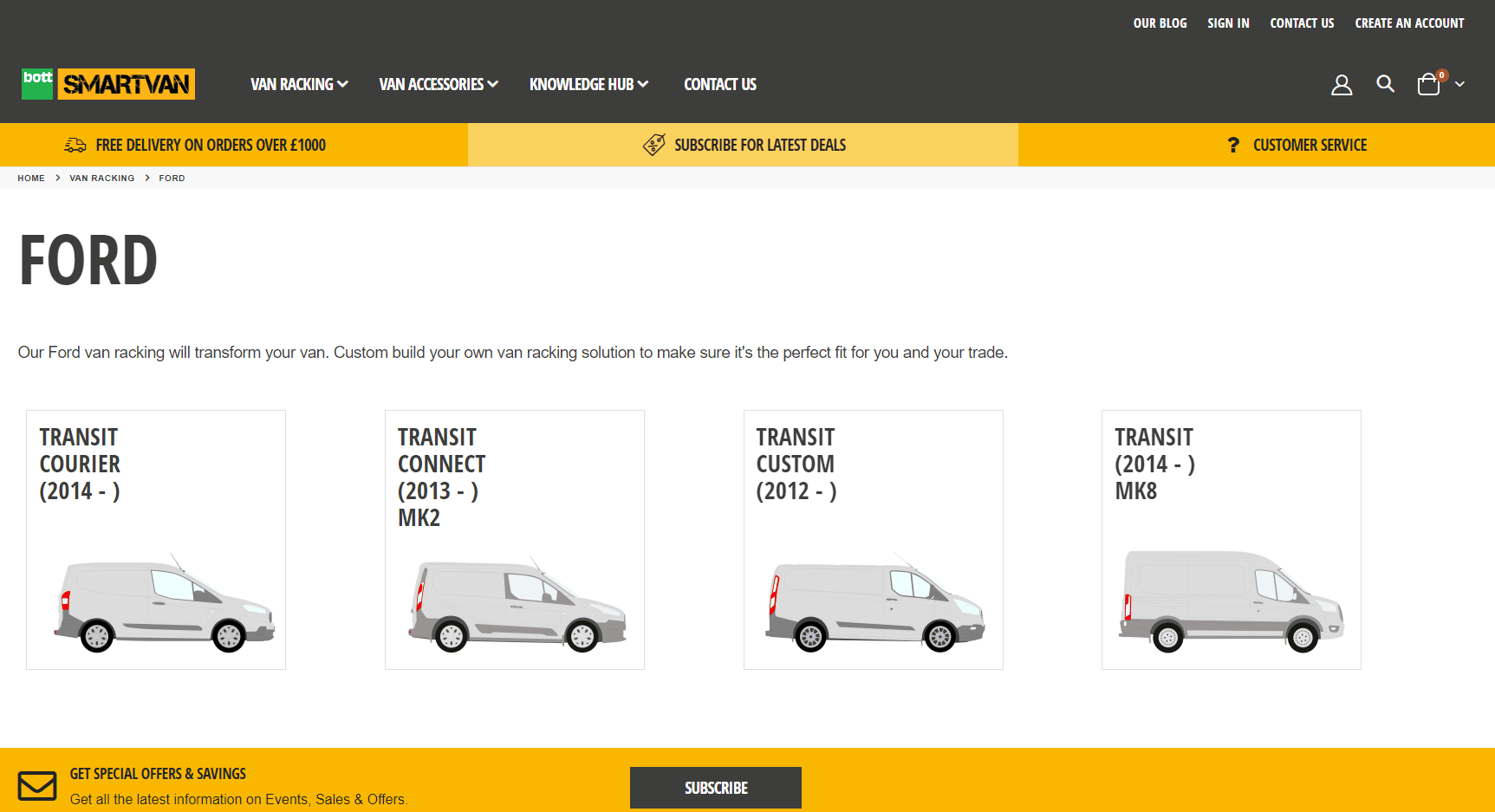1495x812 pixels.
Task: Open Customer Service link
Action: pos(1310,145)
